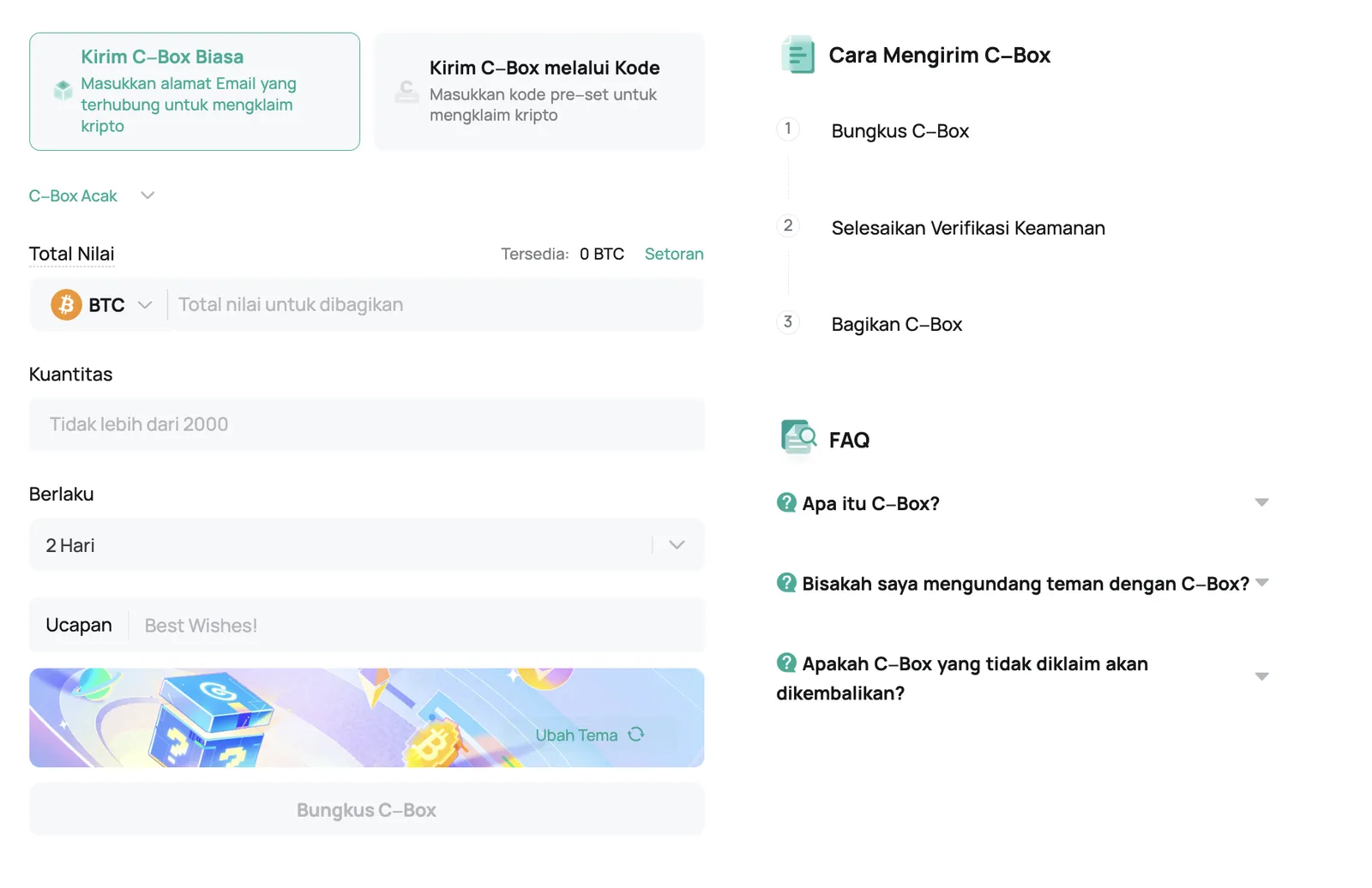Open the BTC currency dropdown

tap(102, 304)
